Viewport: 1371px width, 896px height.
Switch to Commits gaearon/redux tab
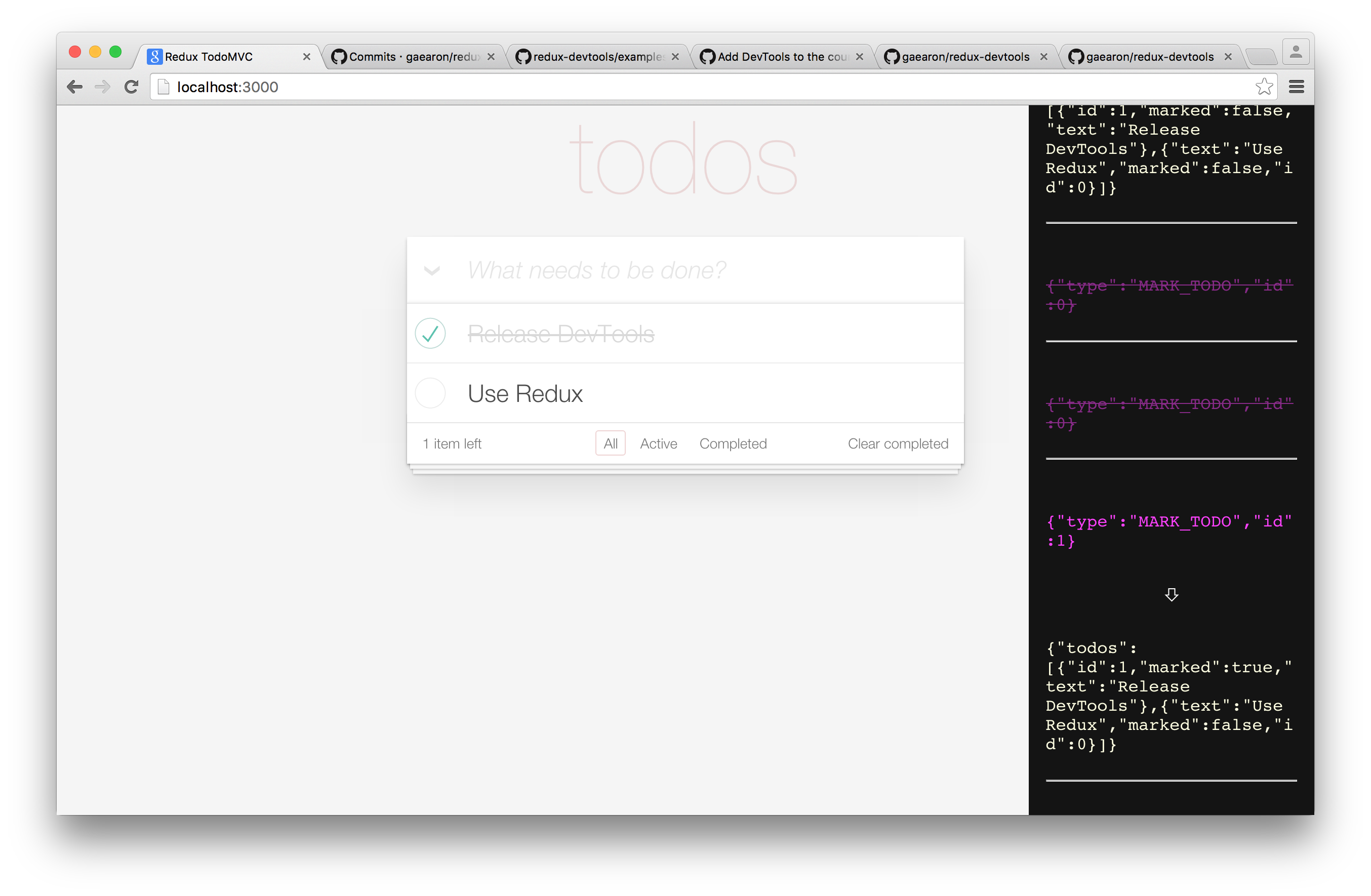click(412, 57)
